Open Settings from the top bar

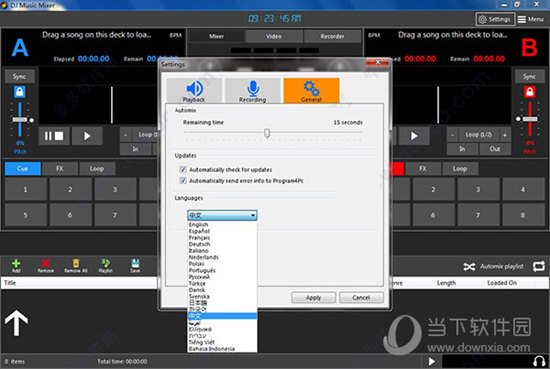click(495, 19)
